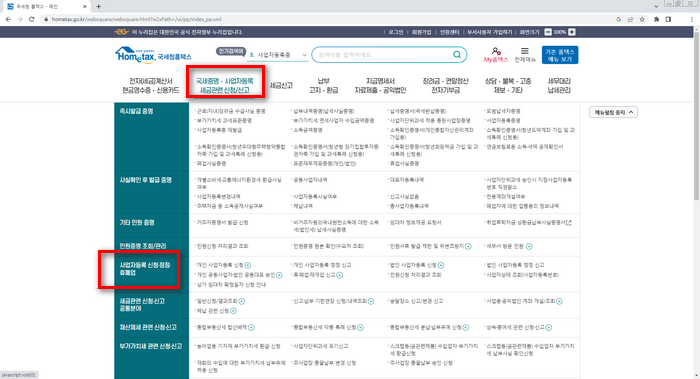Click 기존 홈택스 메뉴 보기 button
This screenshot has width=700, height=379.
[x=560, y=55]
